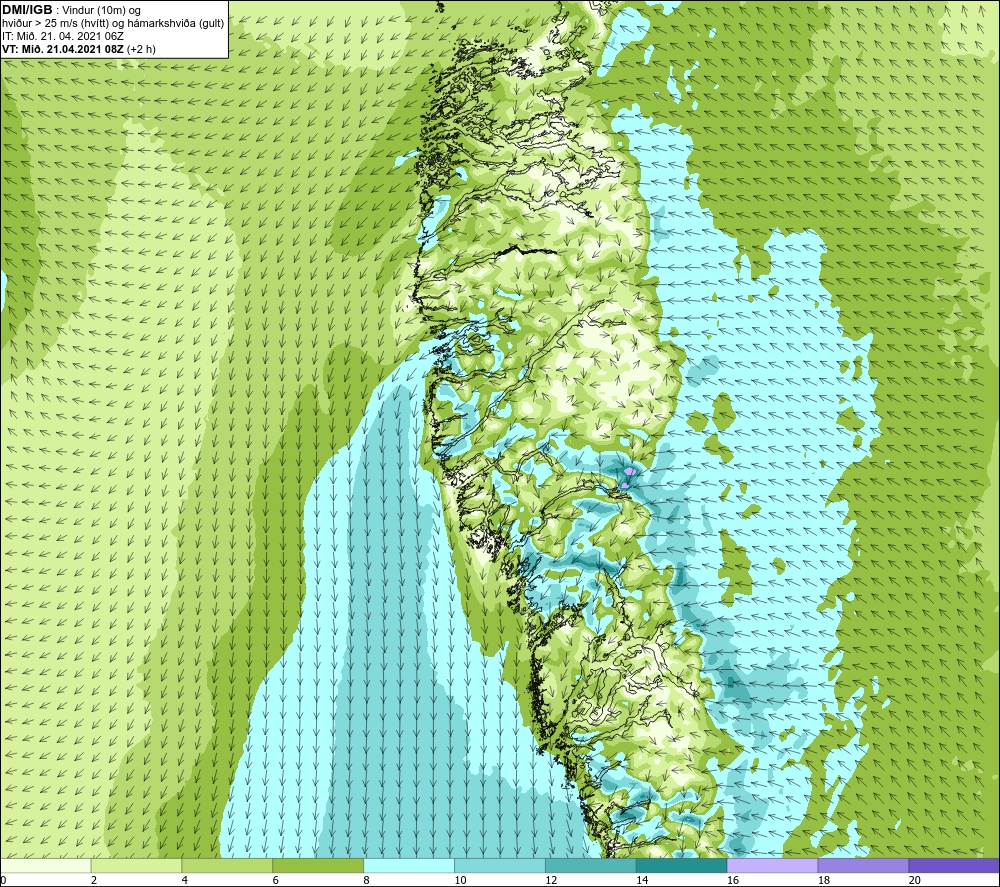Image resolution: width=1000 pixels, height=887 pixels.
Task: Click the 18–20 m/s purple legend swatch
Action: (863, 866)
